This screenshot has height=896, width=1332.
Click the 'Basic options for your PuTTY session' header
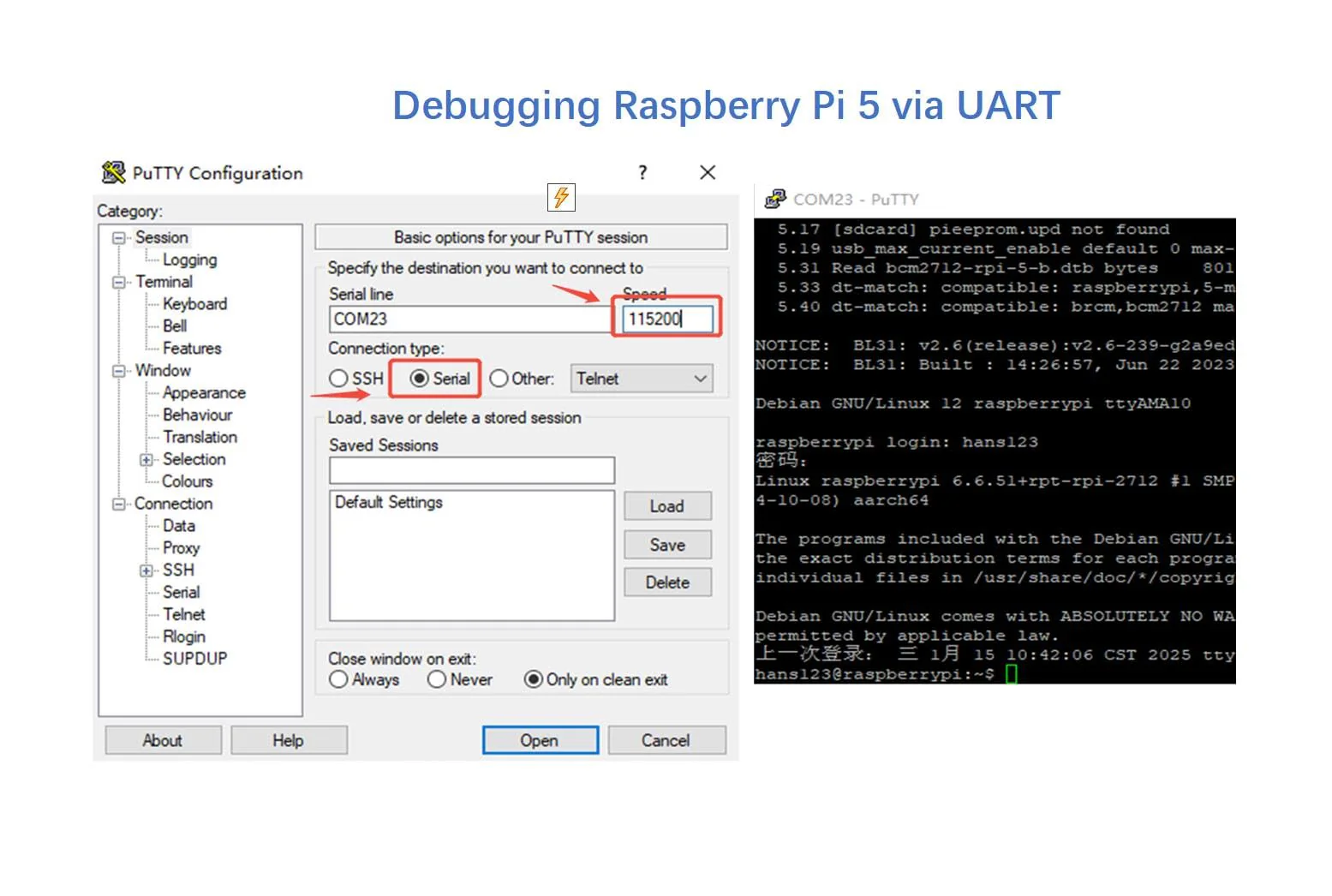click(521, 237)
